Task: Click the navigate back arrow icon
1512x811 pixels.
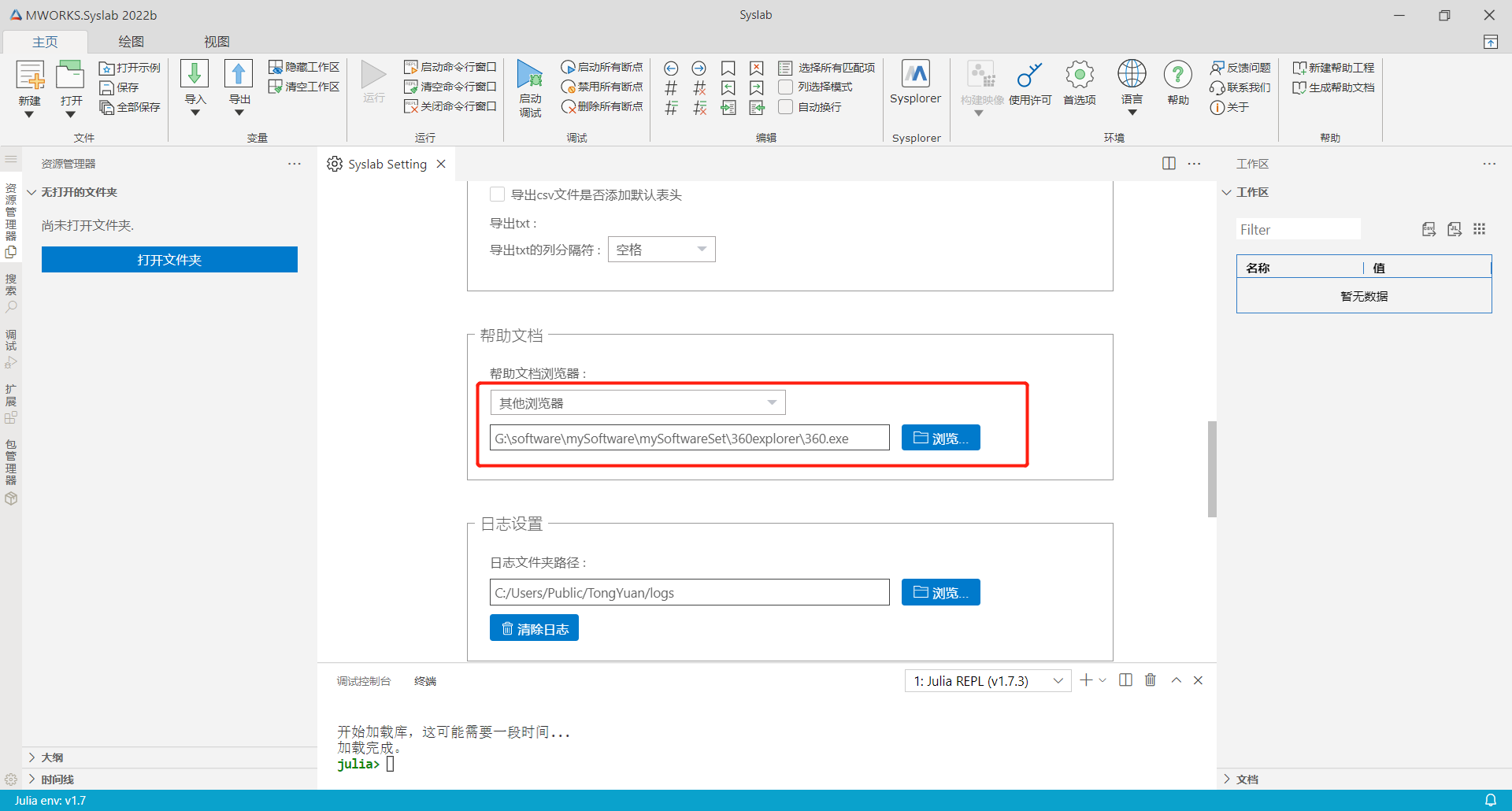Action: click(671, 69)
